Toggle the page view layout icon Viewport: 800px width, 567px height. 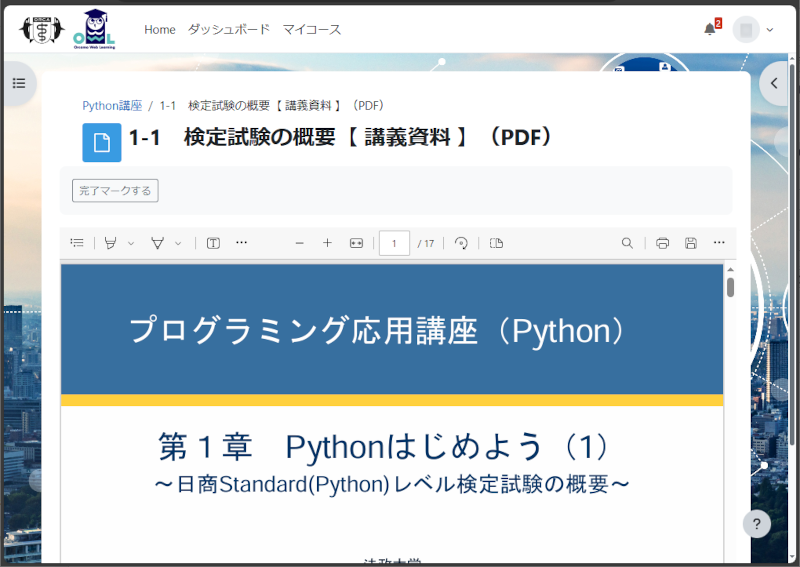tap(496, 243)
